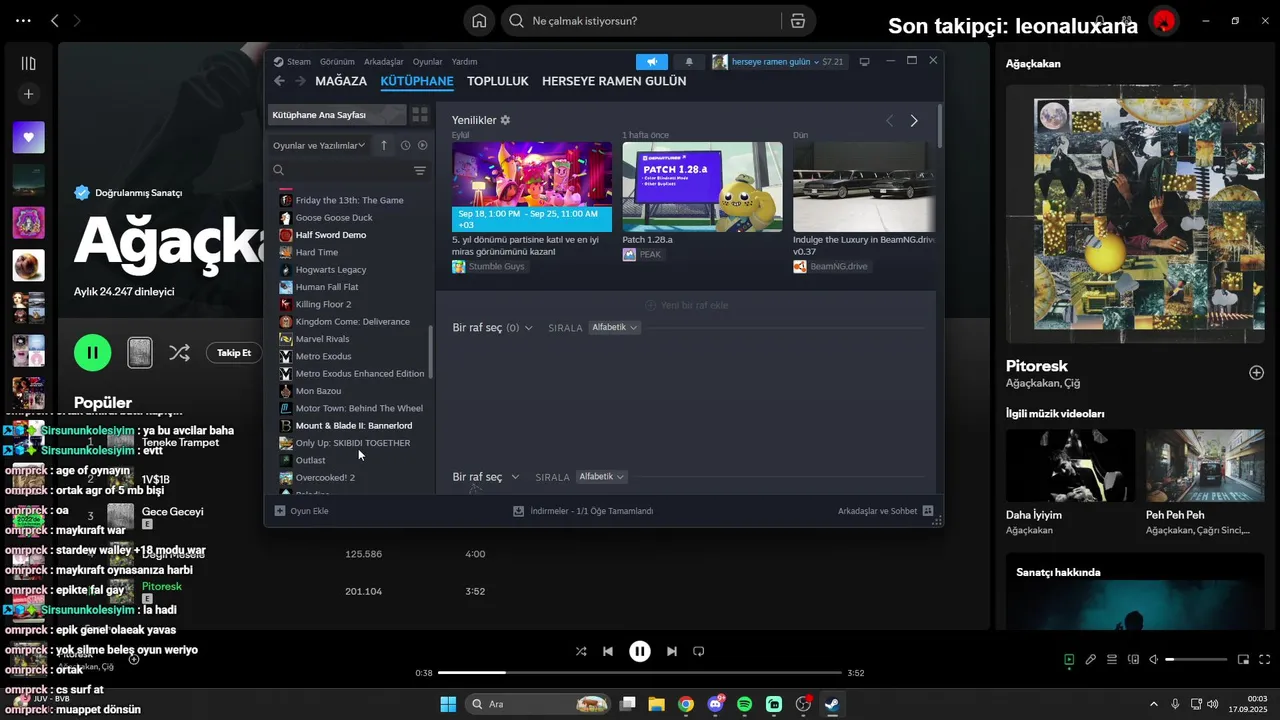Show lyrics with microphone icon
Screen dimensions: 1280x720
click(x=1091, y=660)
